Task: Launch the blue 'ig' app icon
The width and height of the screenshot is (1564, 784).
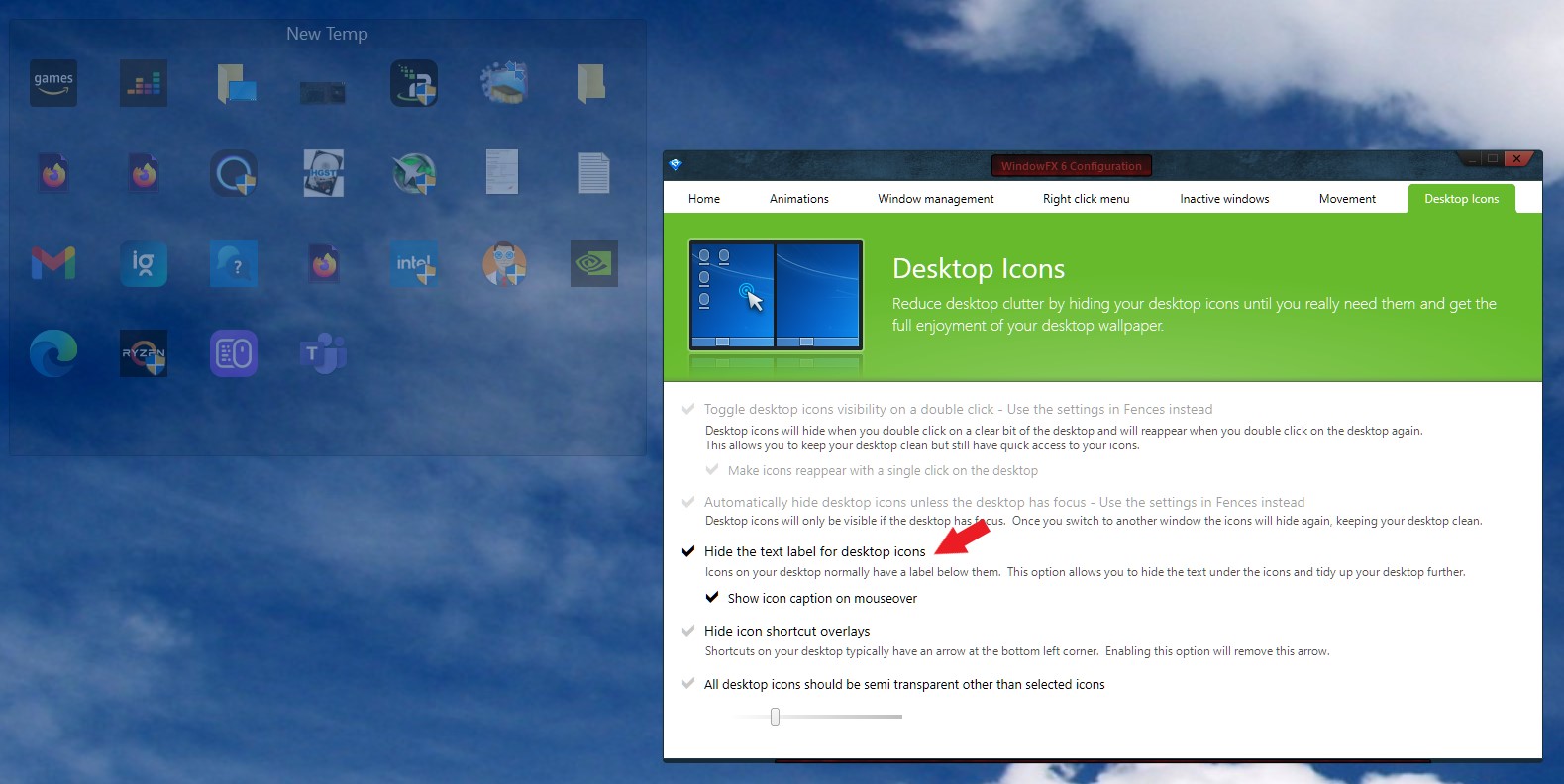Action: coord(144,263)
